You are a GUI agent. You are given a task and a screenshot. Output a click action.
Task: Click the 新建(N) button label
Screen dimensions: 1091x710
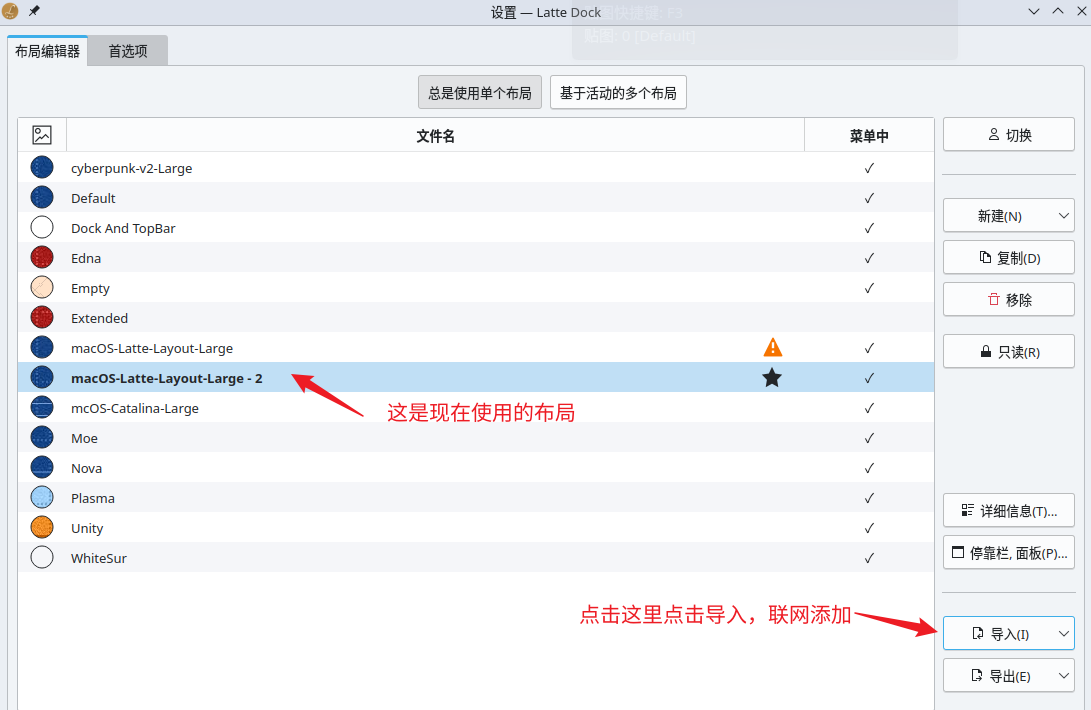pyautogui.click(x=999, y=216)
